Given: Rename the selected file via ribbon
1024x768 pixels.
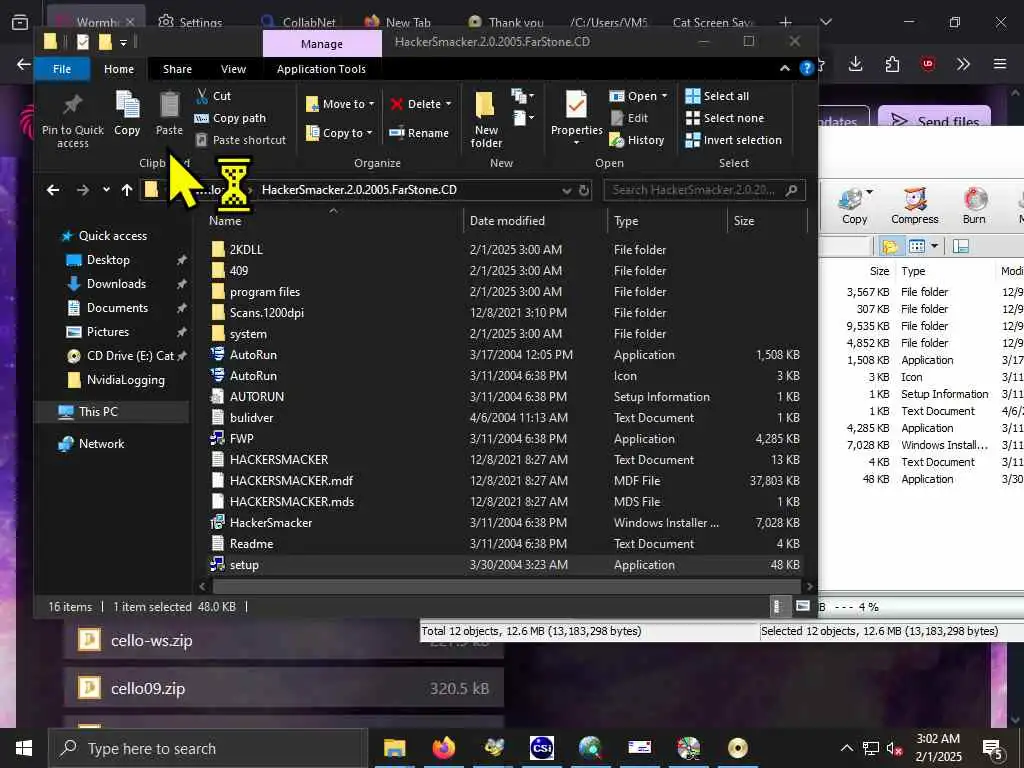Looking at the screenshot, I should pos(419,133).
